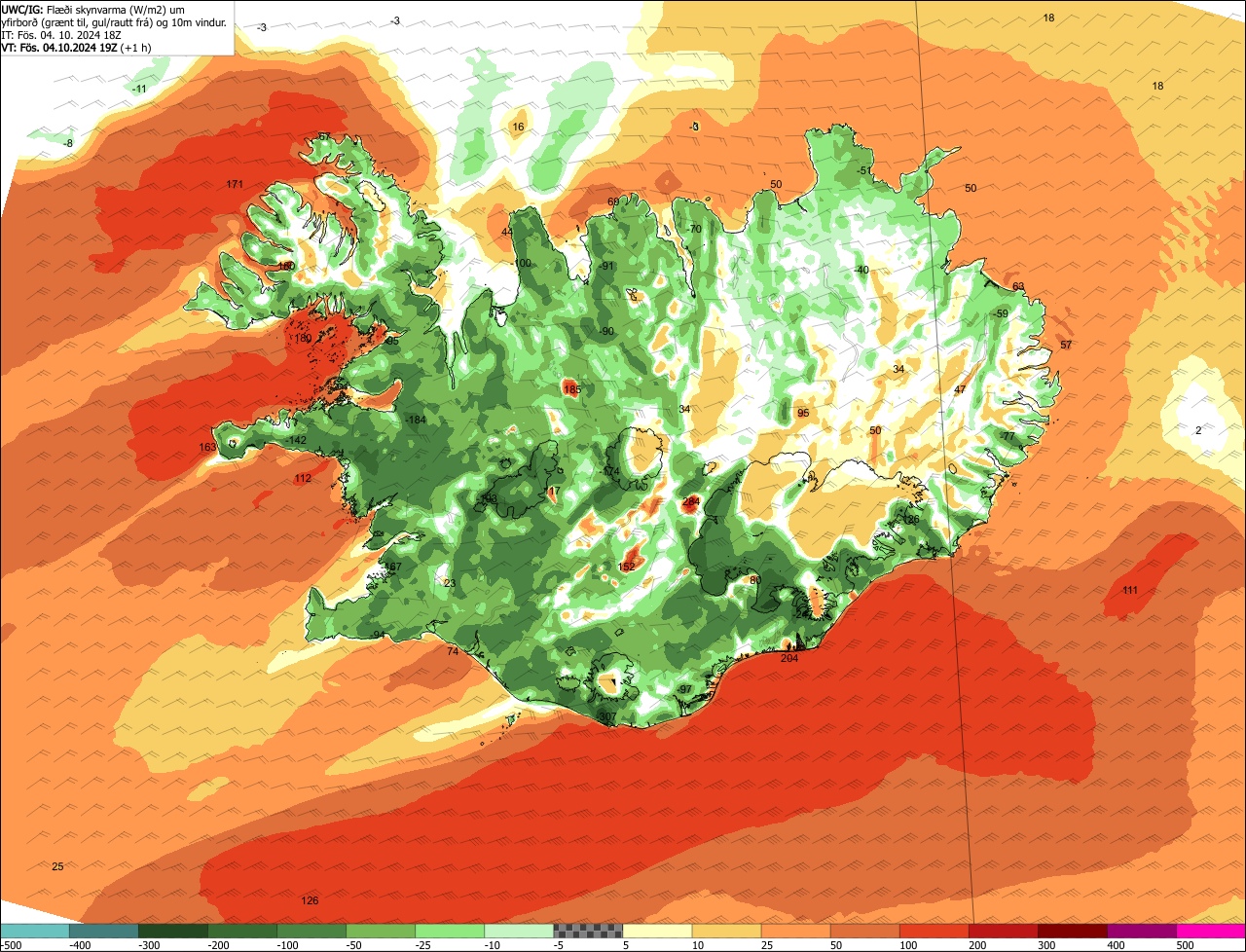Click the value label 111 southeast of Iceland
The height and width of the screenshot is (952, 1246).
point(1130,590)
